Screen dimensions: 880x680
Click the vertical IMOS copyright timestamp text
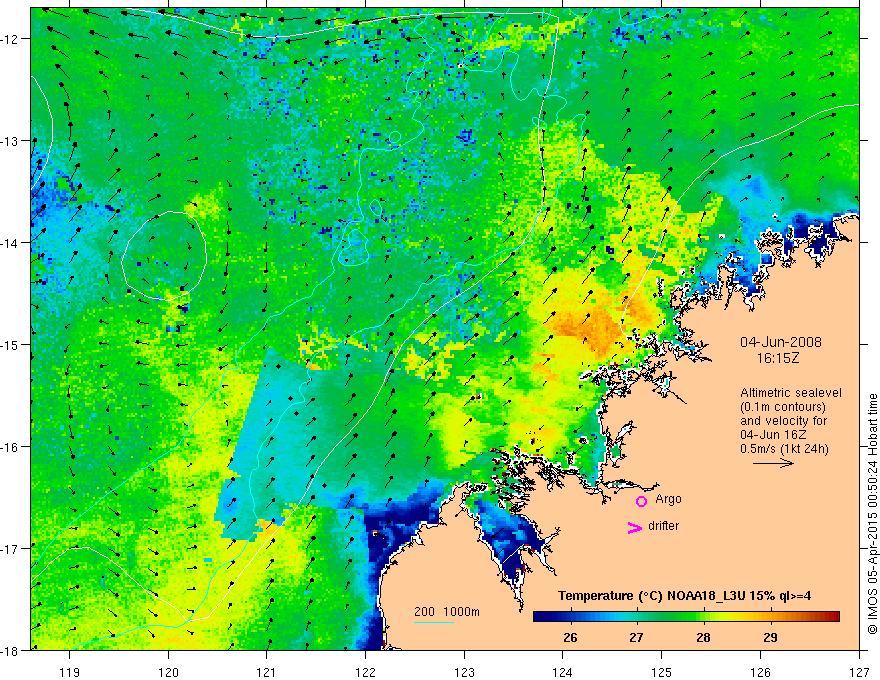872,514
